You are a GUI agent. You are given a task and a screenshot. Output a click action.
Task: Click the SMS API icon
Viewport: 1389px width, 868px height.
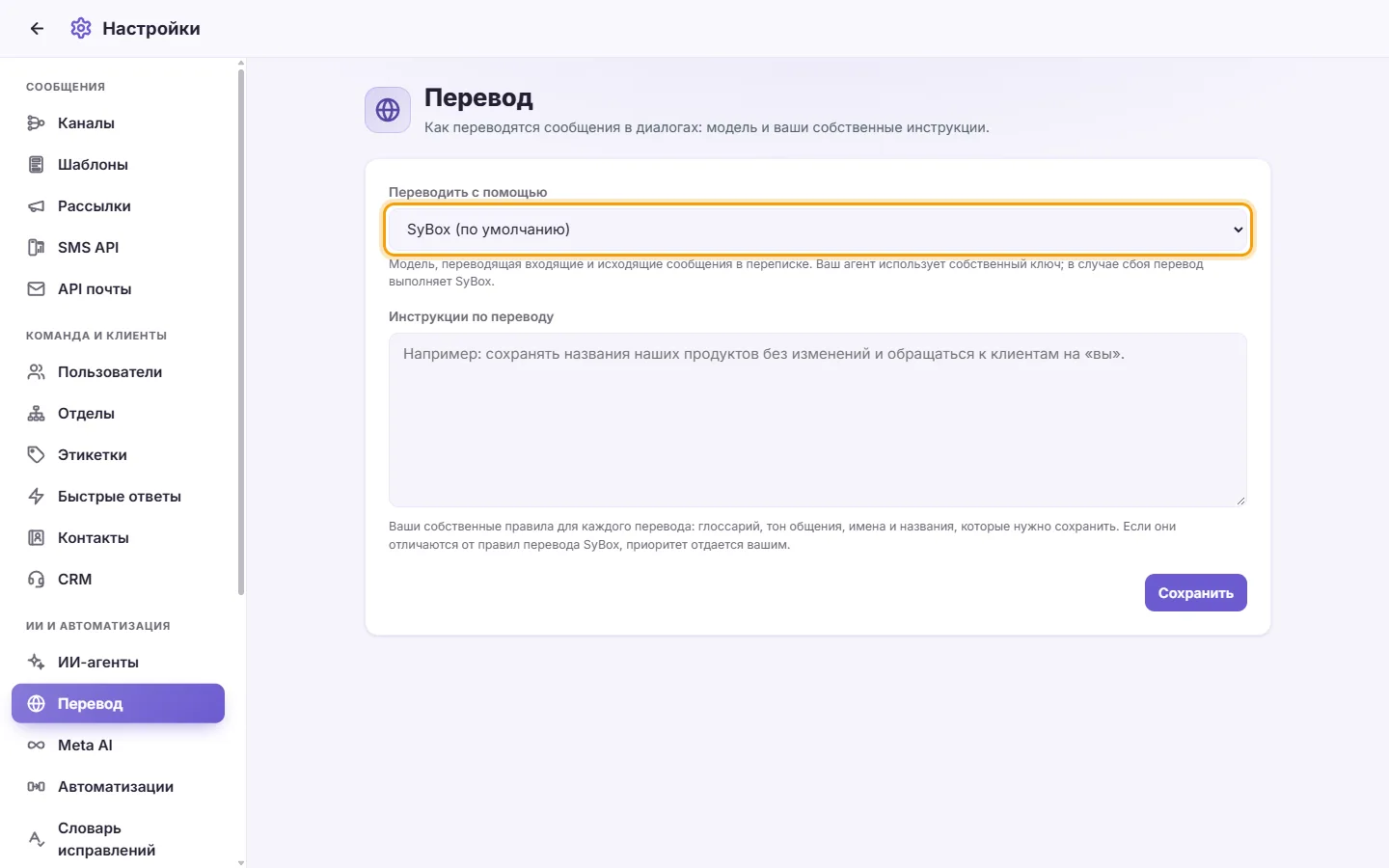[37, 248]
